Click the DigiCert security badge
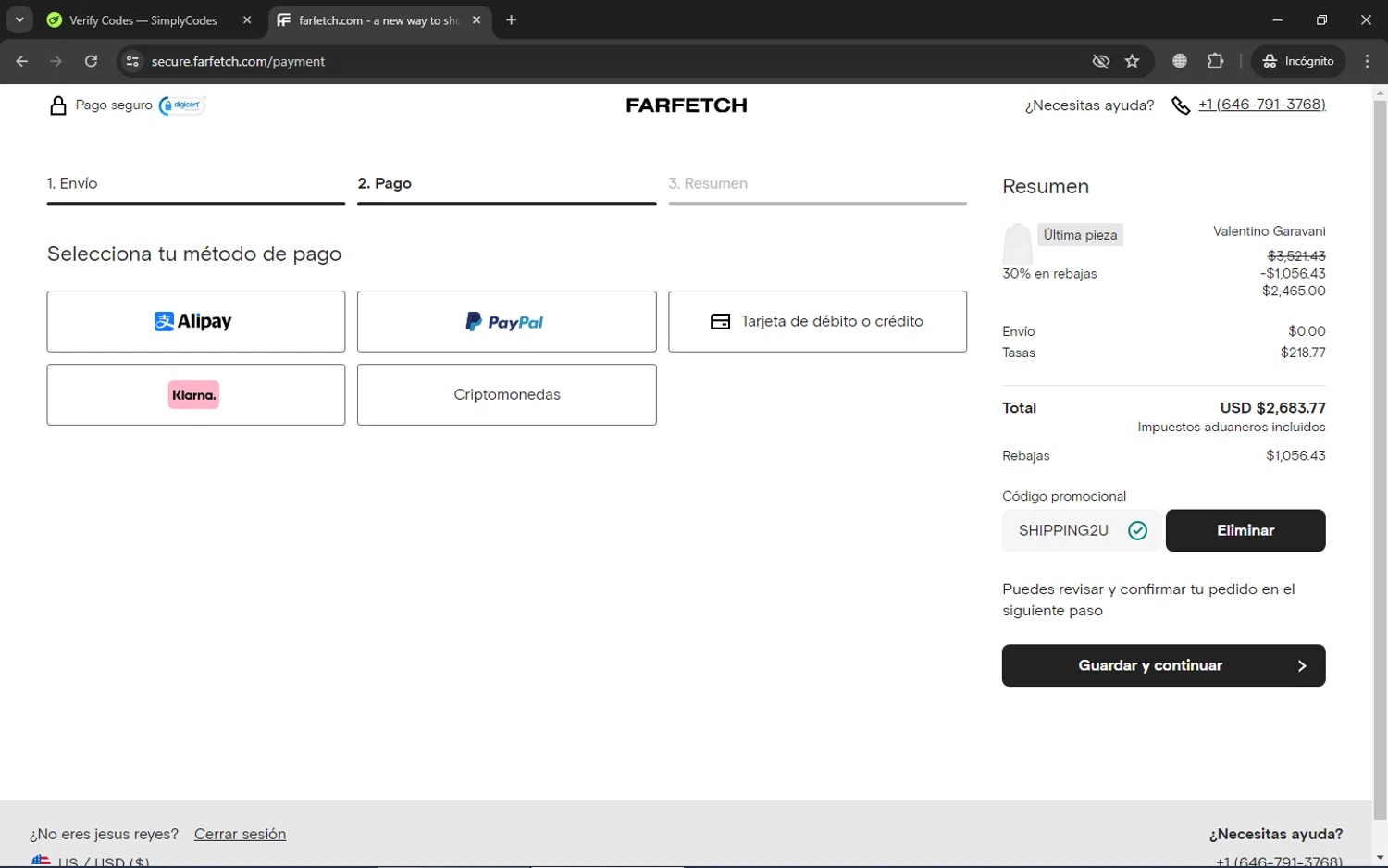 [182, 105]
